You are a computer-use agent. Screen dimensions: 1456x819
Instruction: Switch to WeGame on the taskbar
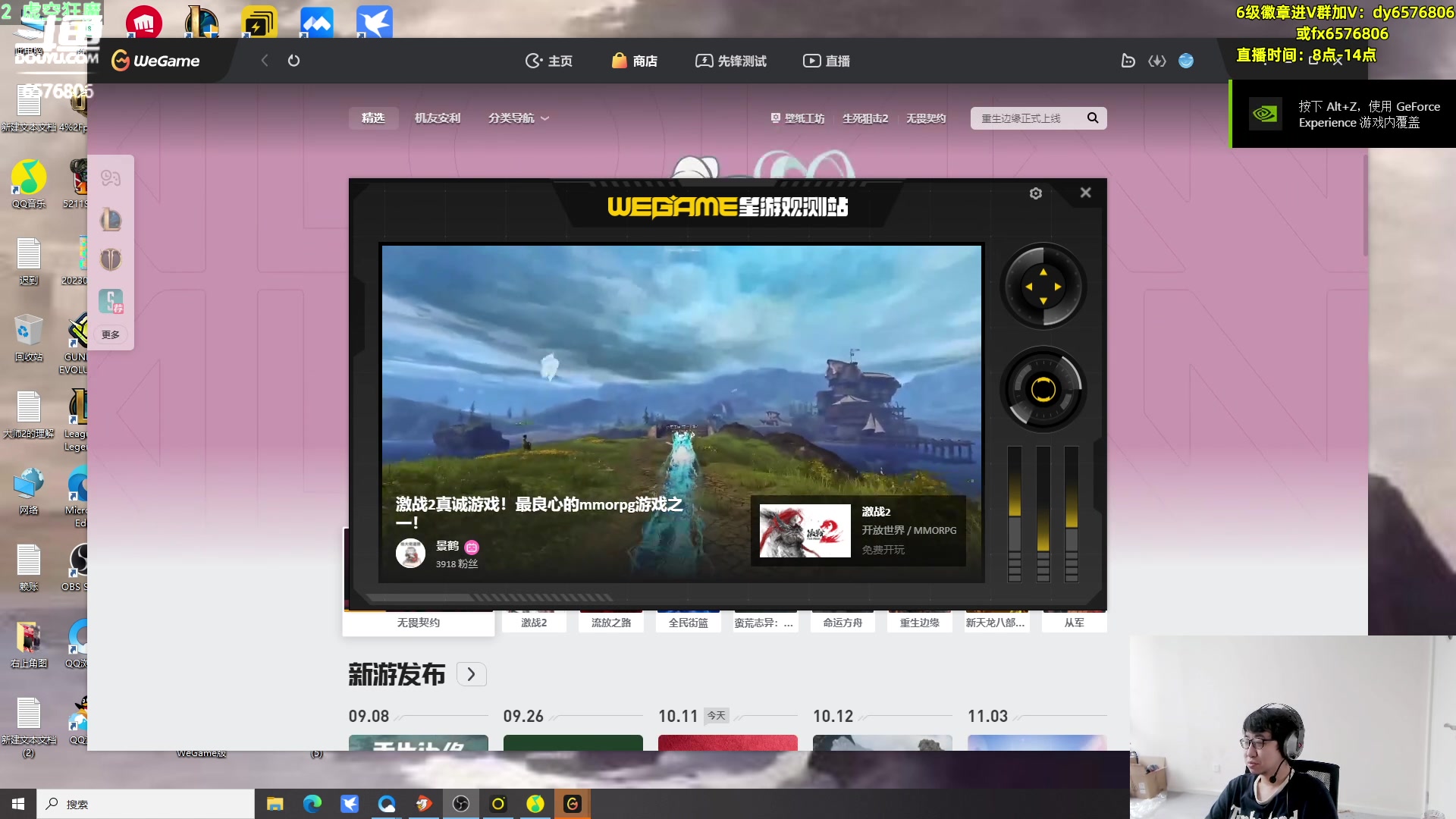point(573,804)
